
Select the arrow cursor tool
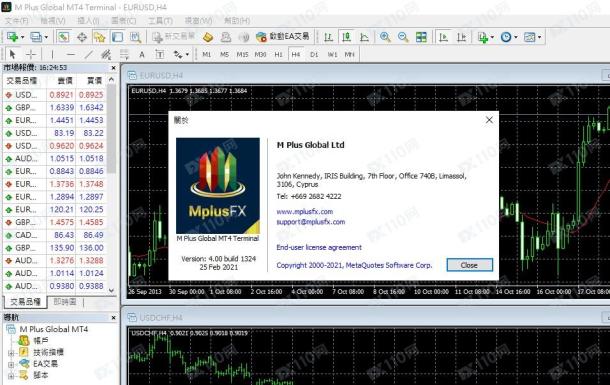[12, 54]
